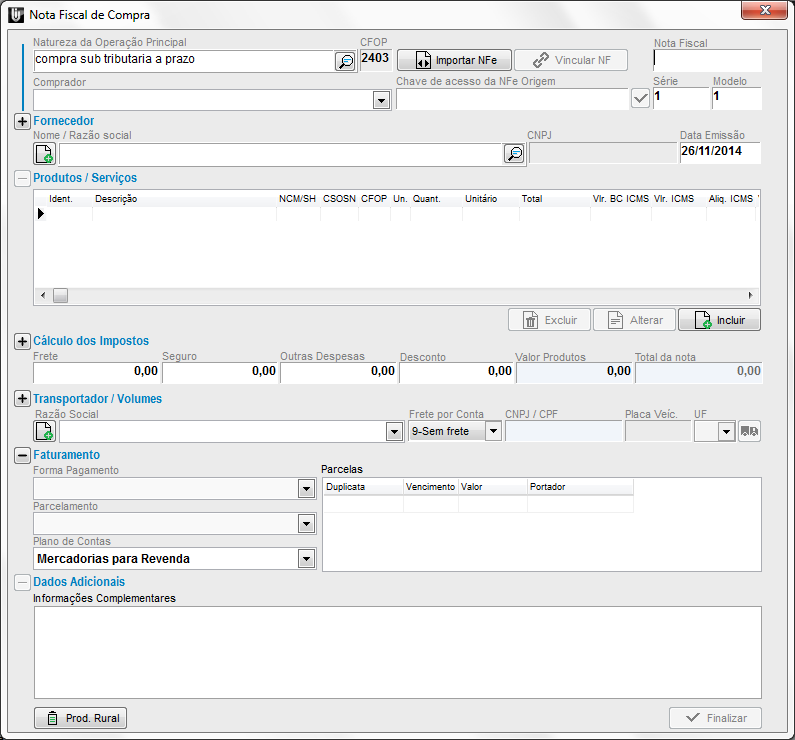795x740 pixels.
Task: Collapse the Faturamento section
Action: coord(22,455)
